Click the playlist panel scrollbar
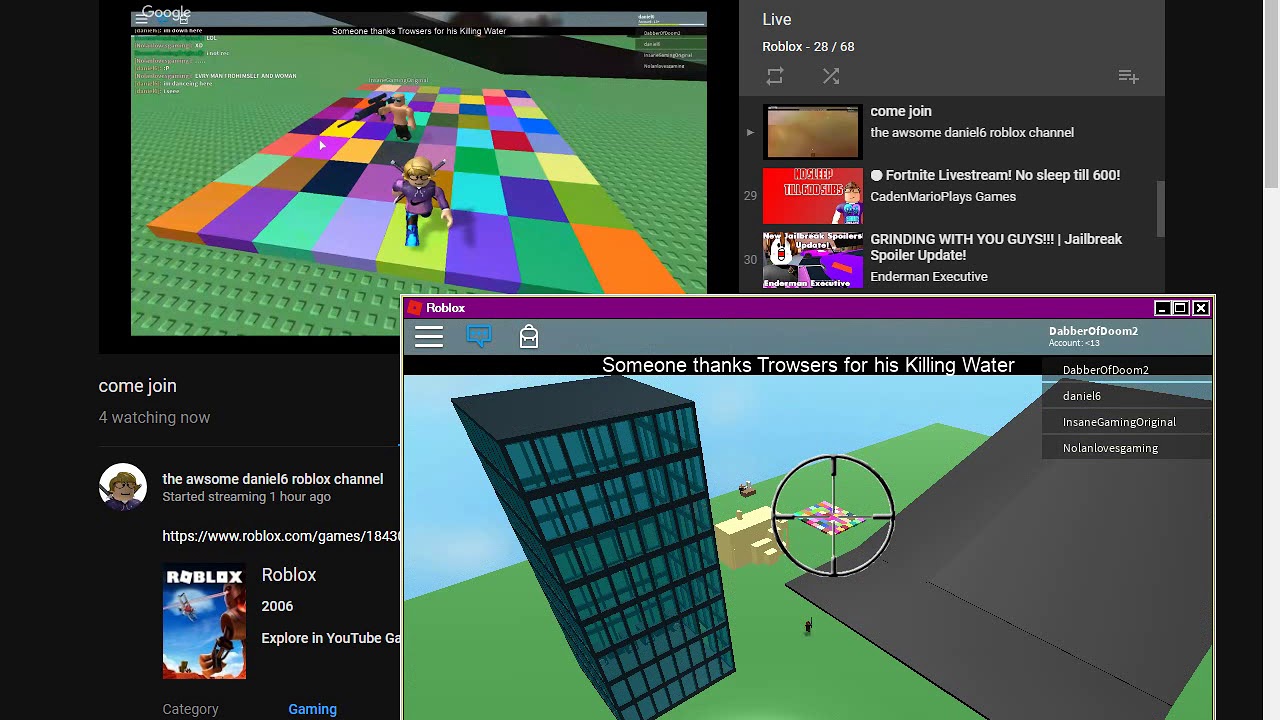The width and height of the screenshot is (1280, 720). 1161,208
